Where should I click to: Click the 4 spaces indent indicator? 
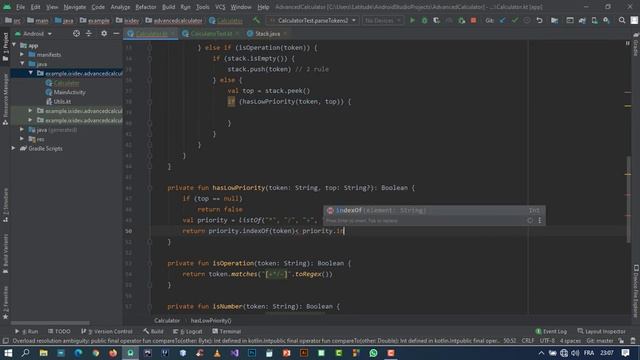tap(570, 341)
